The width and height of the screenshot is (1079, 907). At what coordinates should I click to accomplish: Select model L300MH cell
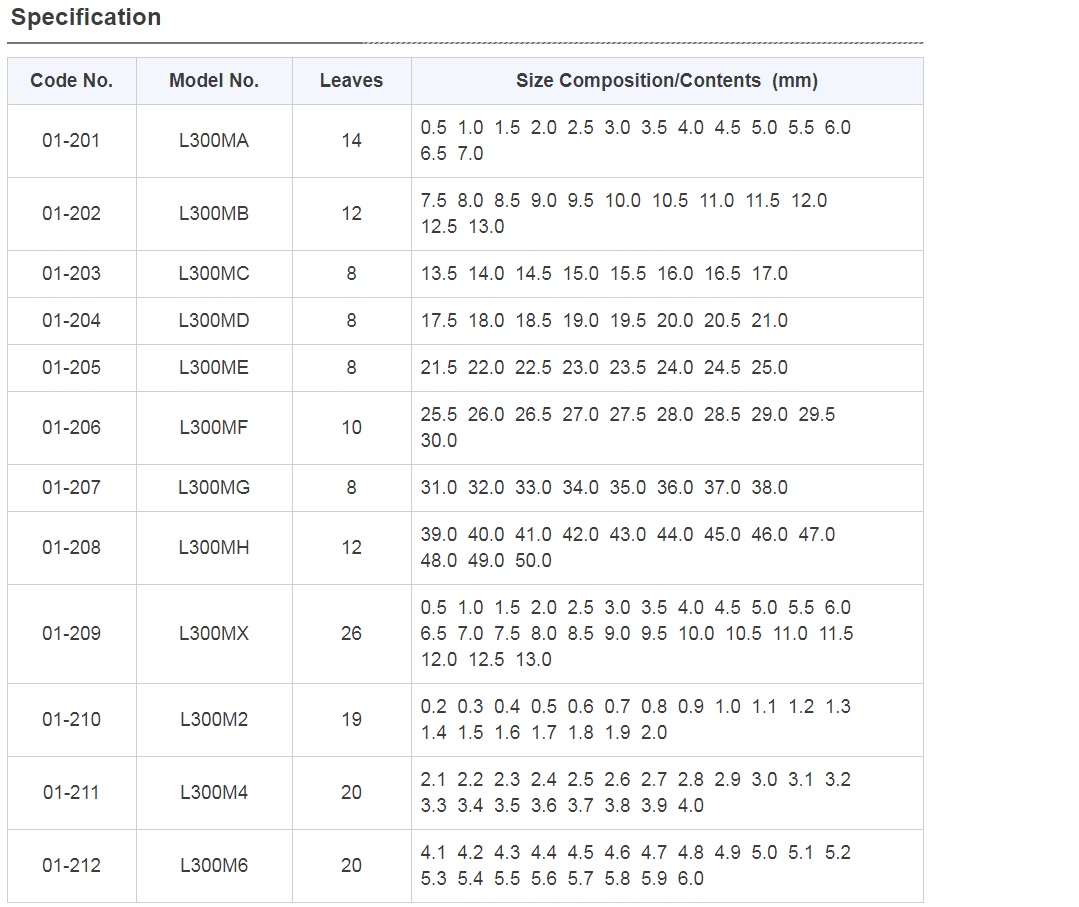point(214,548)
